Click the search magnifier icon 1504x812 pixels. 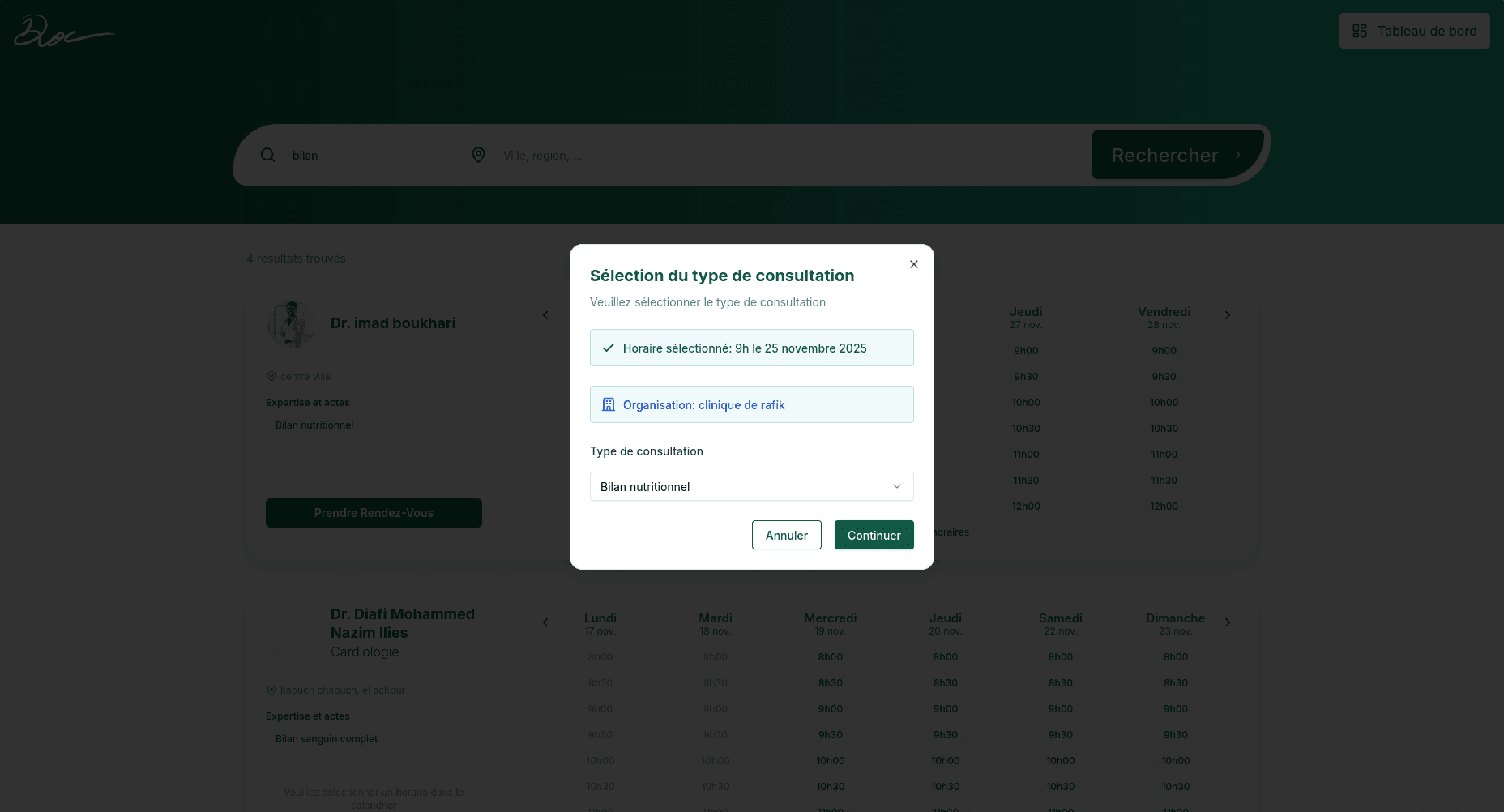pyautogui.click(x=267, y=155)
